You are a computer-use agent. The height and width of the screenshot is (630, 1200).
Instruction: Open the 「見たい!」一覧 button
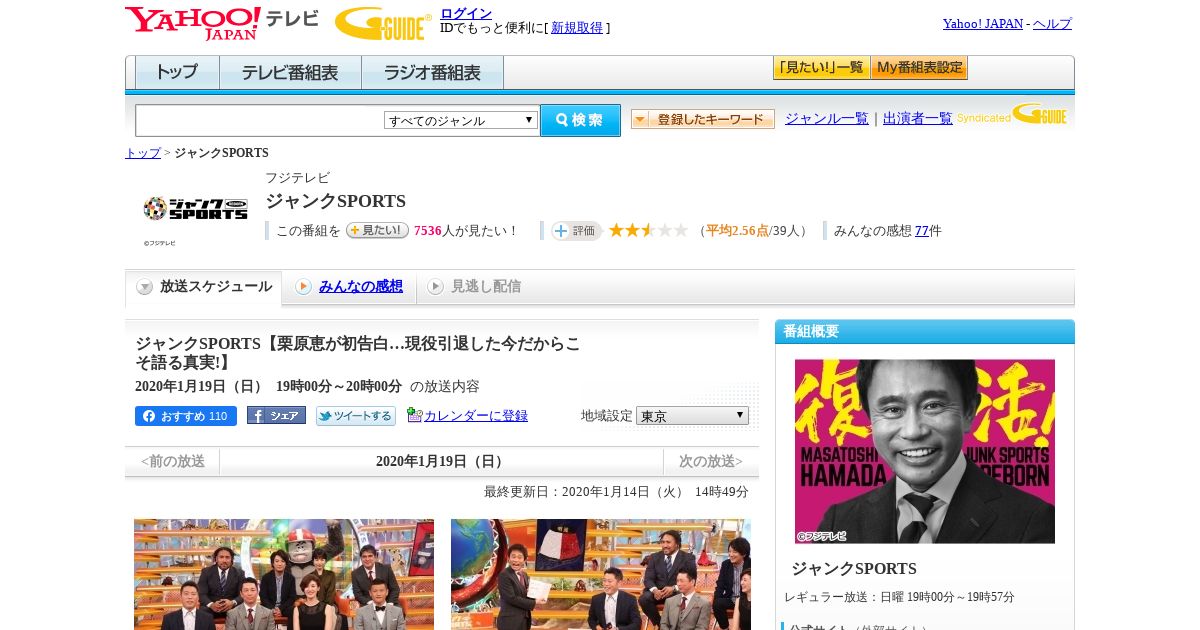pos(821,68)
